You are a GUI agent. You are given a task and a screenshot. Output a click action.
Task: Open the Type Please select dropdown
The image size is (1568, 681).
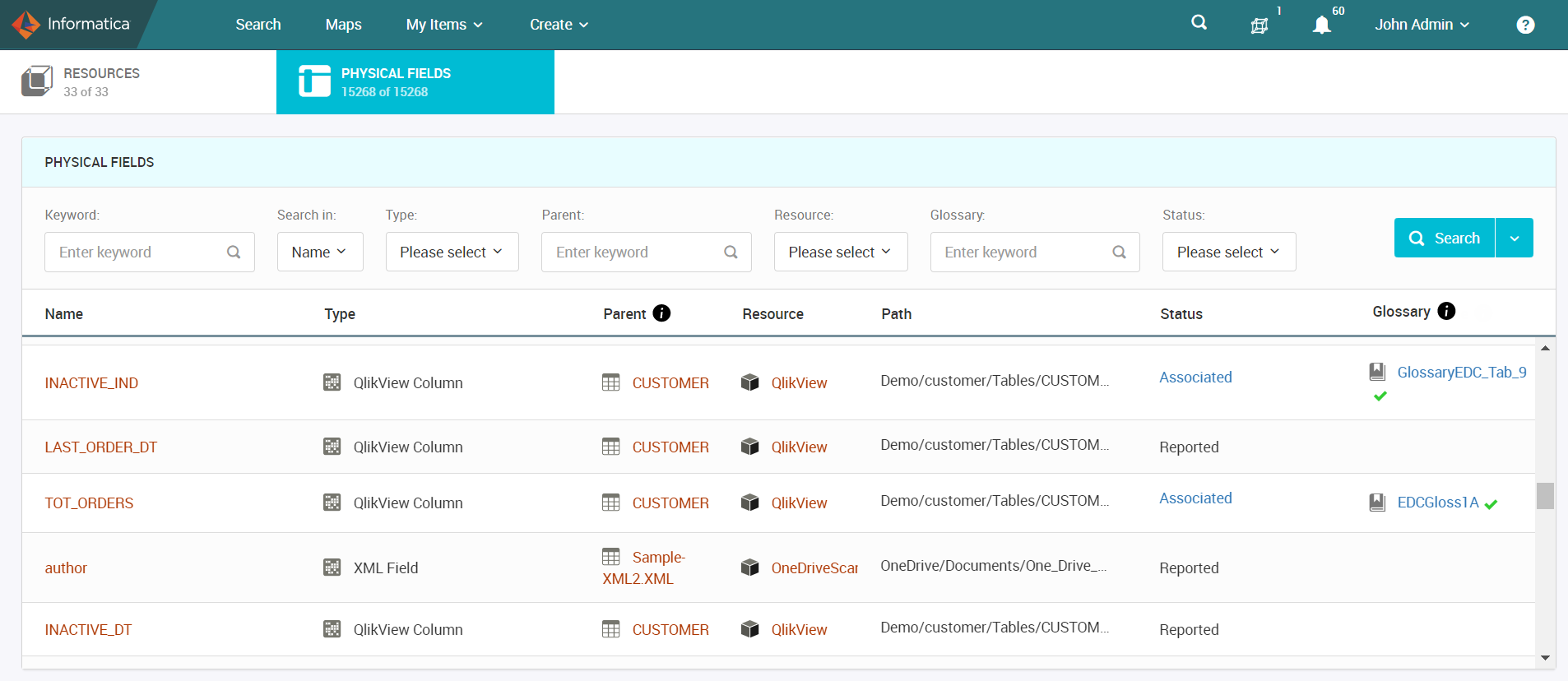[452, 252]
